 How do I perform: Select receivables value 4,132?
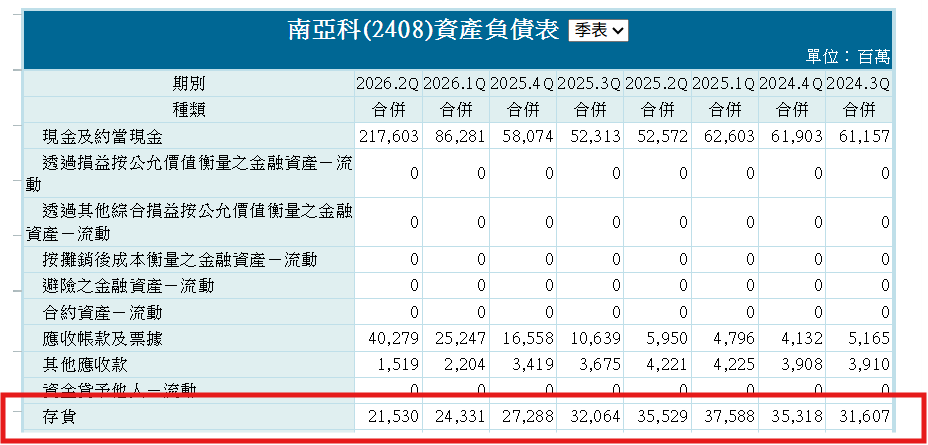point(801,338)
